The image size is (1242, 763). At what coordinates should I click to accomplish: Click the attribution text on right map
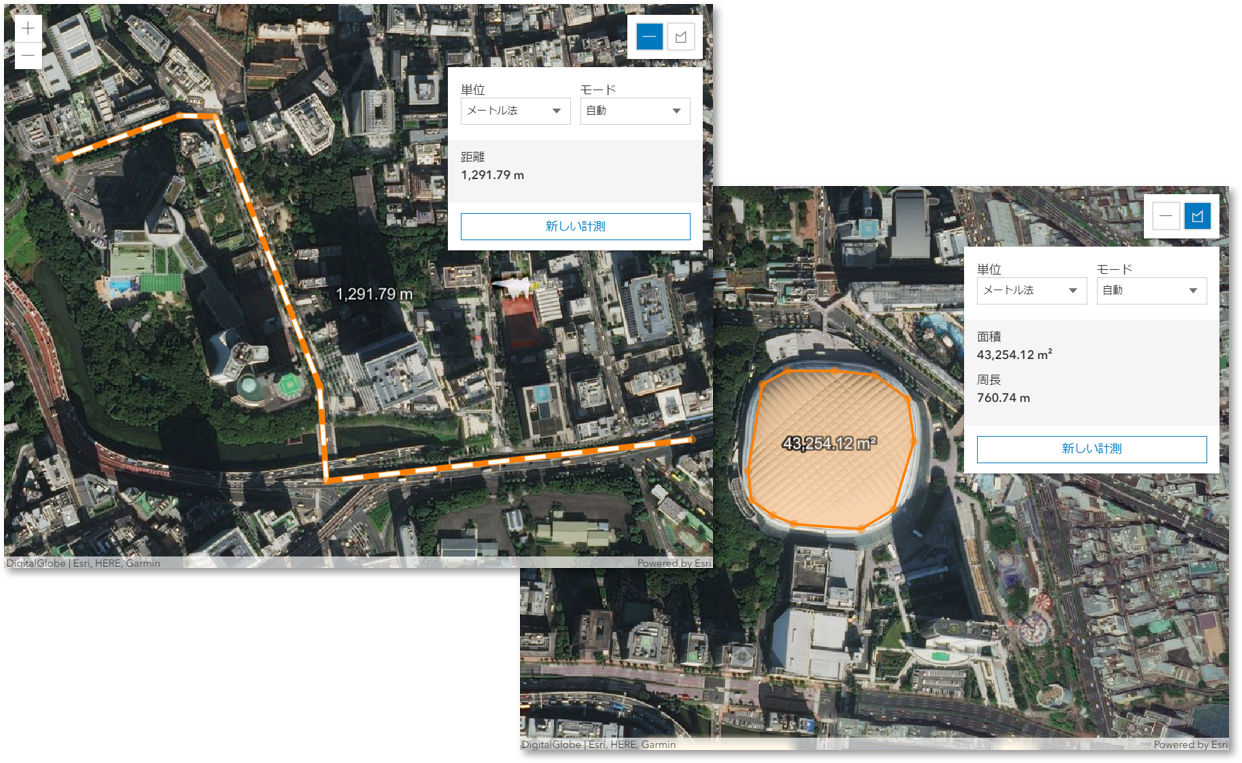pos(599,745)
